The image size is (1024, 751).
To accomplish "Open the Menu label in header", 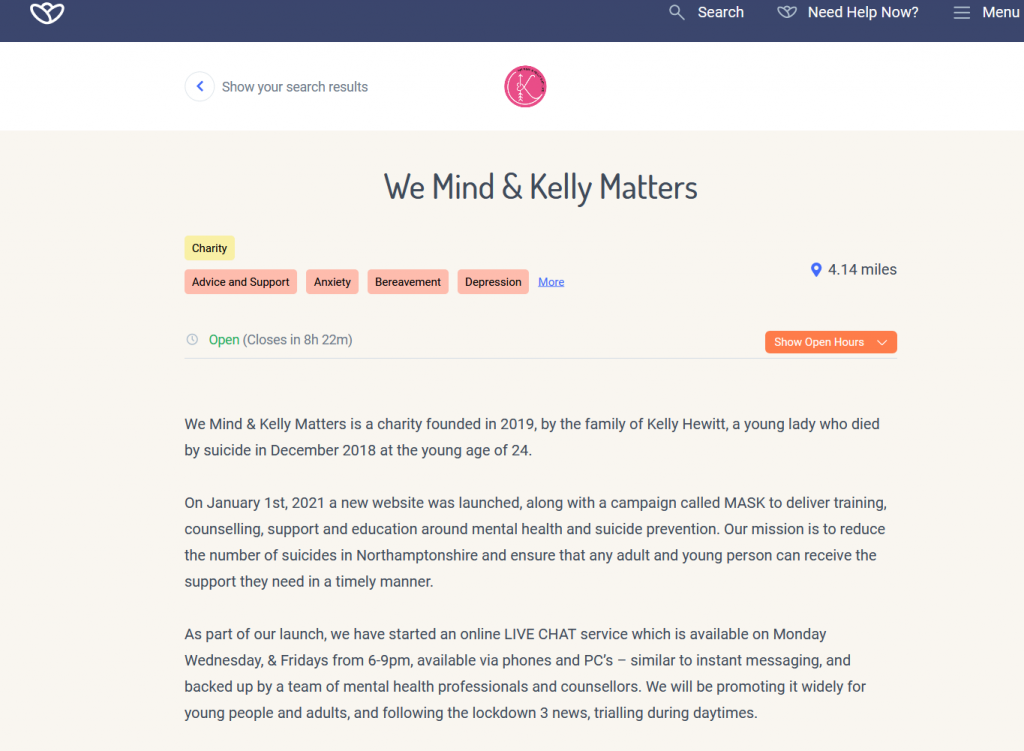I will click(1000, 12).
